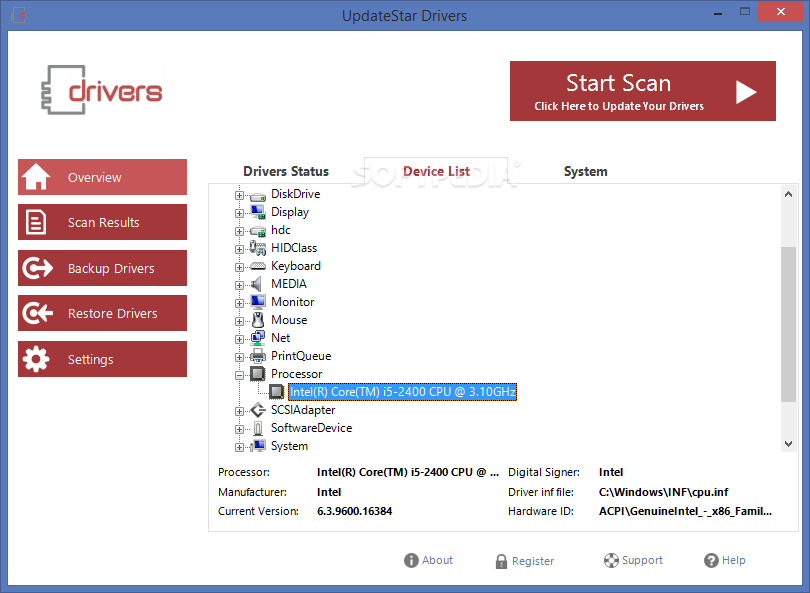The image size is (810, 593).
Task: Expand the SCSIAdapter tree node
Action: pyautogui.click(x=239, y=412)
